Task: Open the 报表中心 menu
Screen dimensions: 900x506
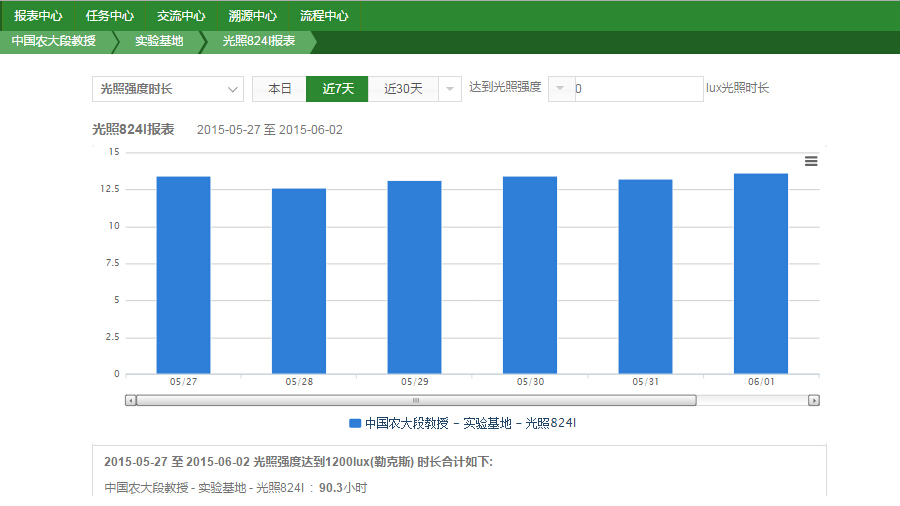Action: pyautogui.click(x=38, y=16)
